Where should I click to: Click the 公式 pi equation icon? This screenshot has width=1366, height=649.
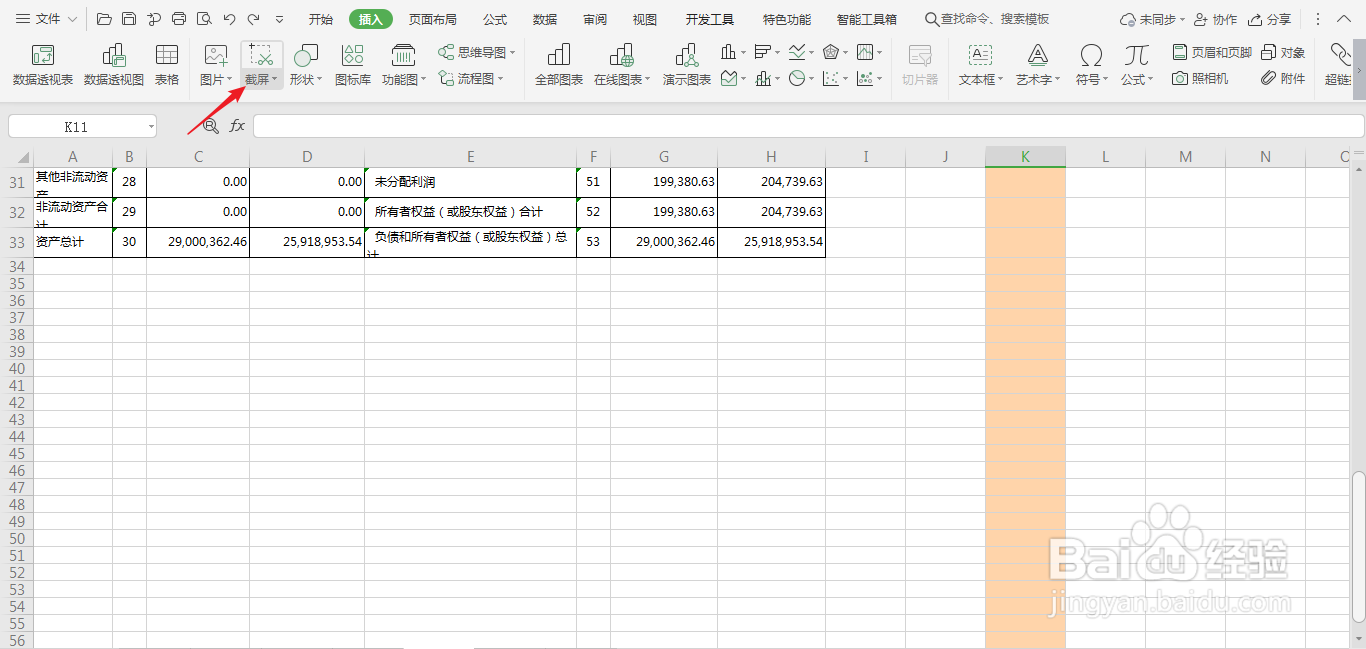(x=1136, y=56)
